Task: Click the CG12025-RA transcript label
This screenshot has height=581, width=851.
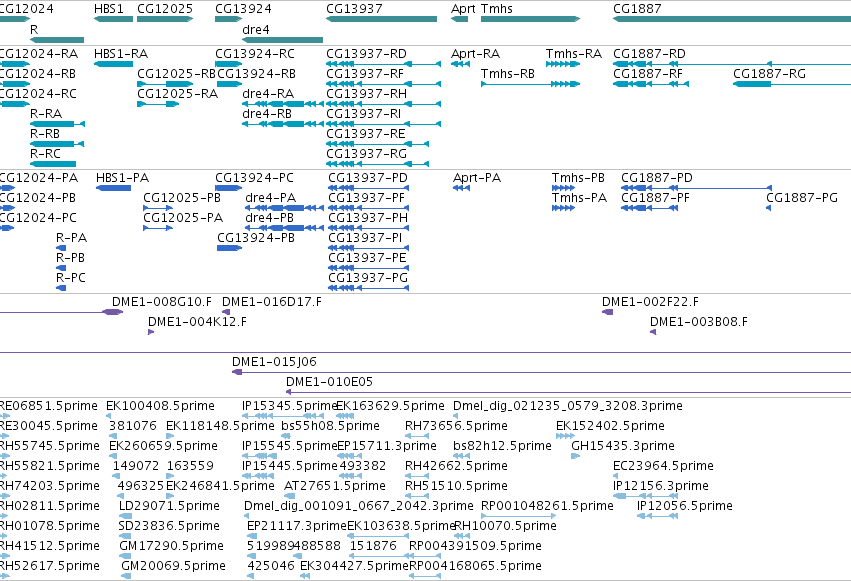Action: 177,94
